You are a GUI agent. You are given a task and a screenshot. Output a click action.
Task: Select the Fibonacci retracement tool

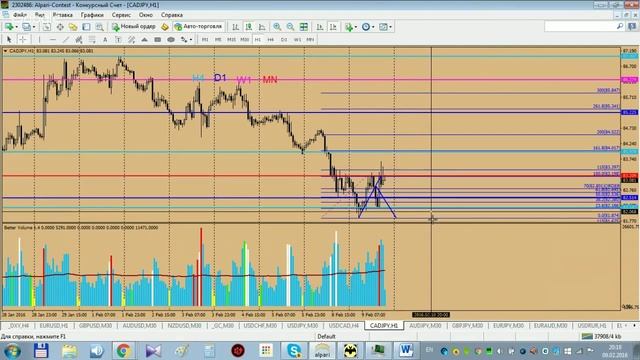pos(92,40)
